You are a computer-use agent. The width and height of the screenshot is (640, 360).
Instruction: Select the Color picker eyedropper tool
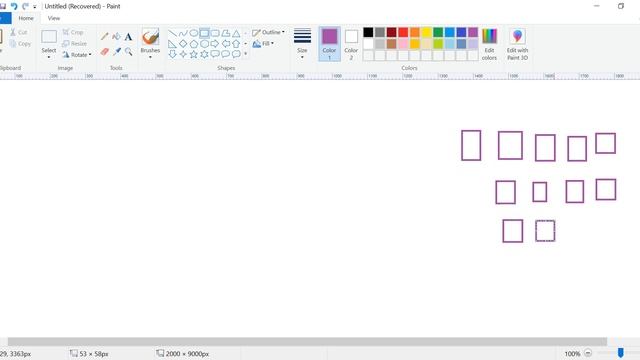[x=116, y=51]
